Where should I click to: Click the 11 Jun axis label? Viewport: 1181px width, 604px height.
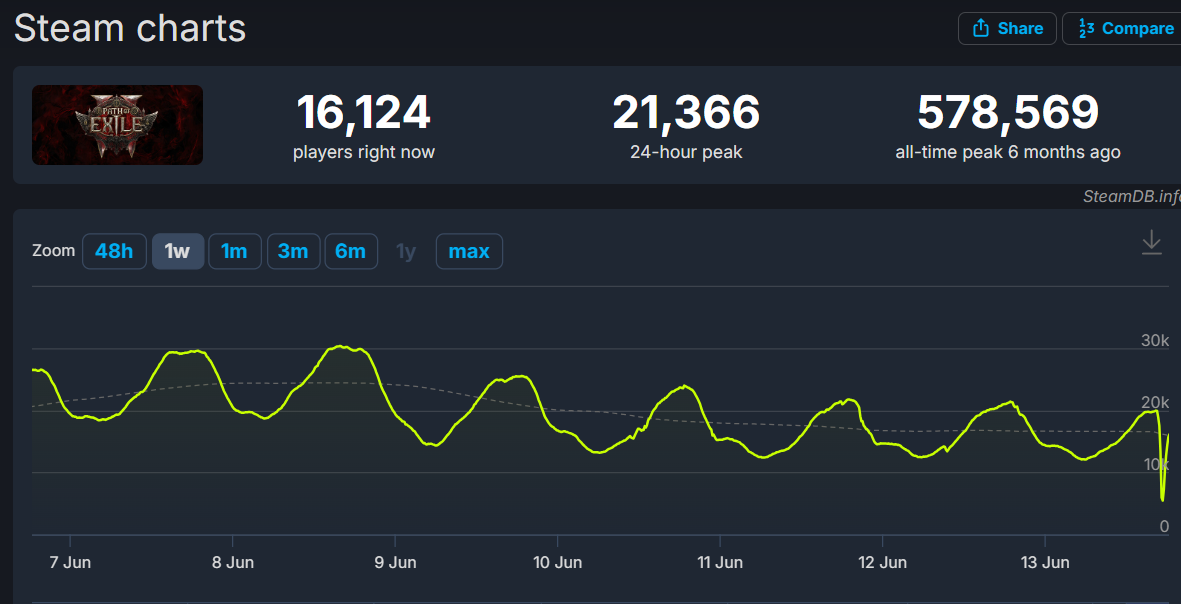720,563
